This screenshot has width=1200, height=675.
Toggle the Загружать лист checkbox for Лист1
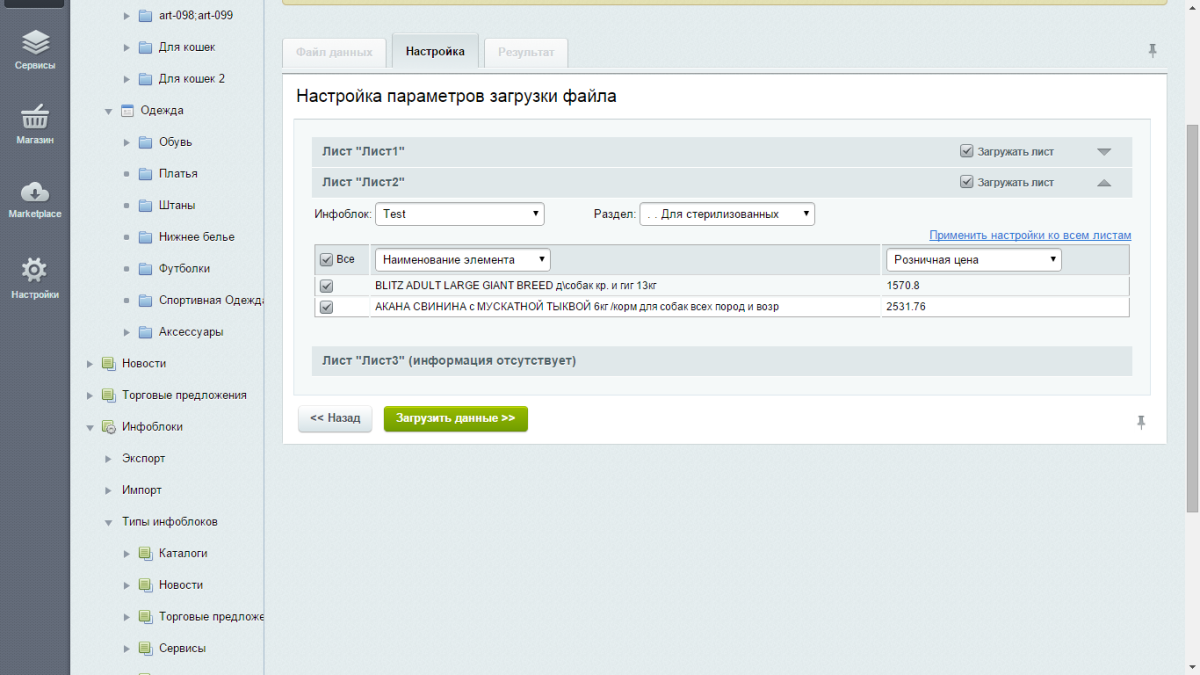click(966, 152)
